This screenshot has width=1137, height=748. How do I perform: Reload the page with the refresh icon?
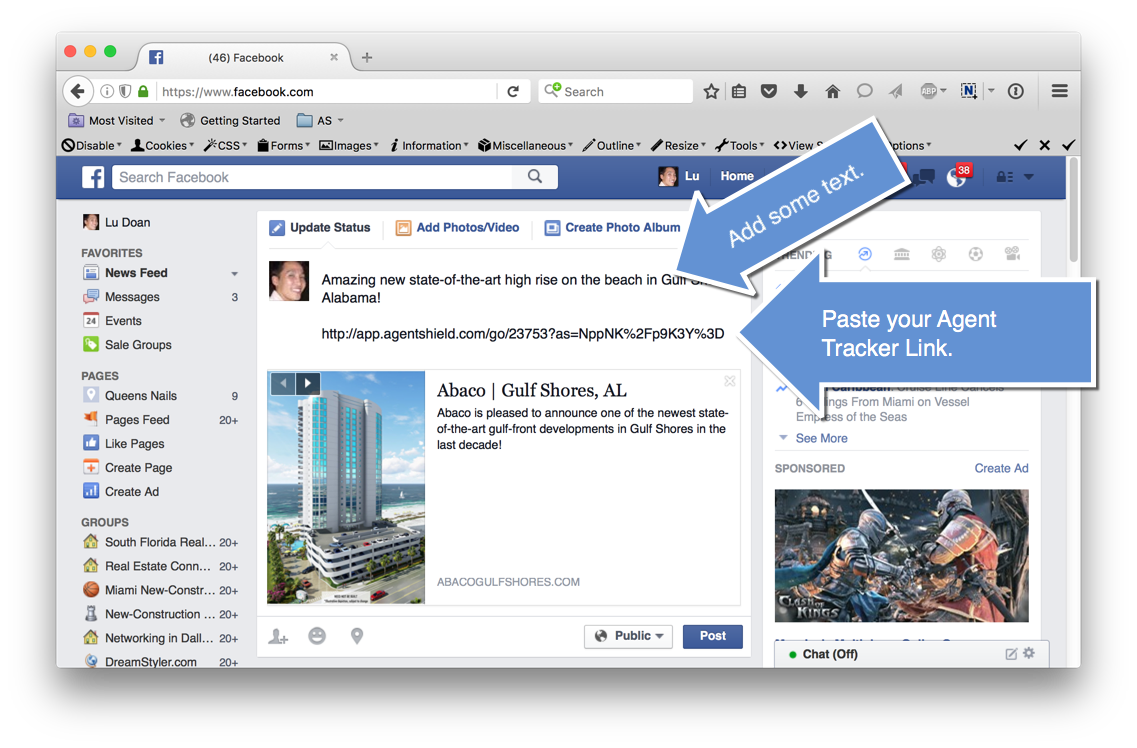click(x=513, y=91)
